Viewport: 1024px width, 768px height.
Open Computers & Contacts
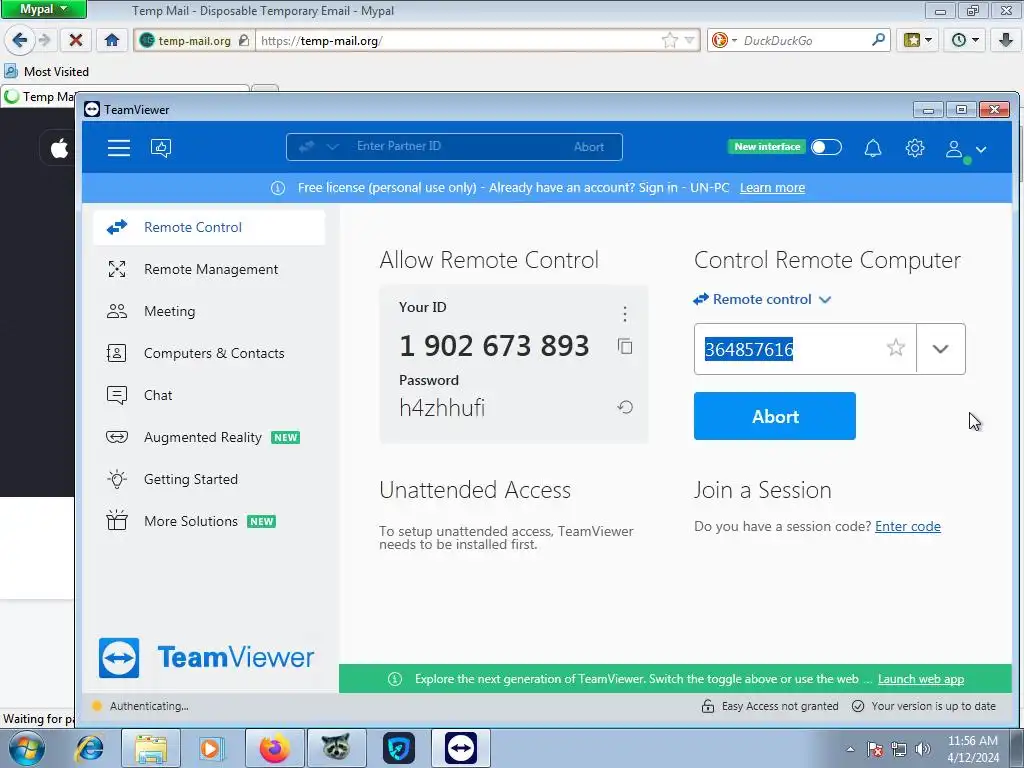point(209,353)
